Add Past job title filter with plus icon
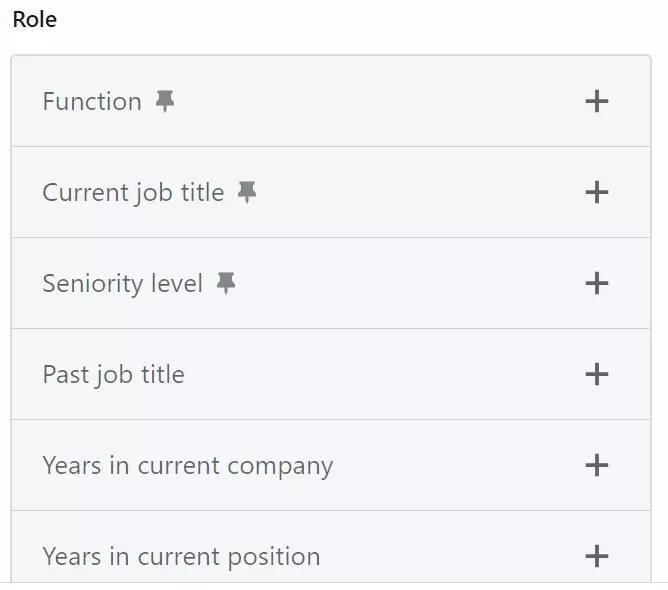 click(596, 374)
